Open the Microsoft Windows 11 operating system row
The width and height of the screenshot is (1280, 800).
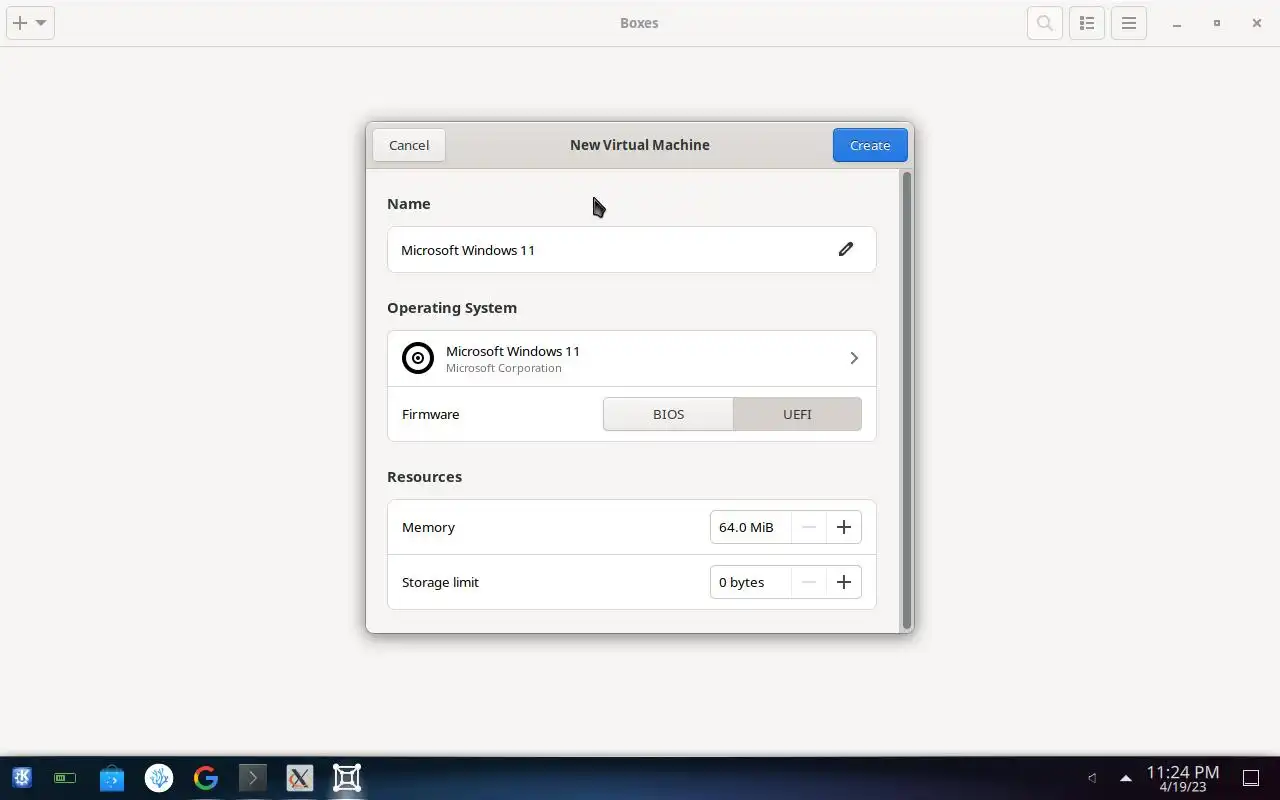pyautogui.click(x=631, y=358)
